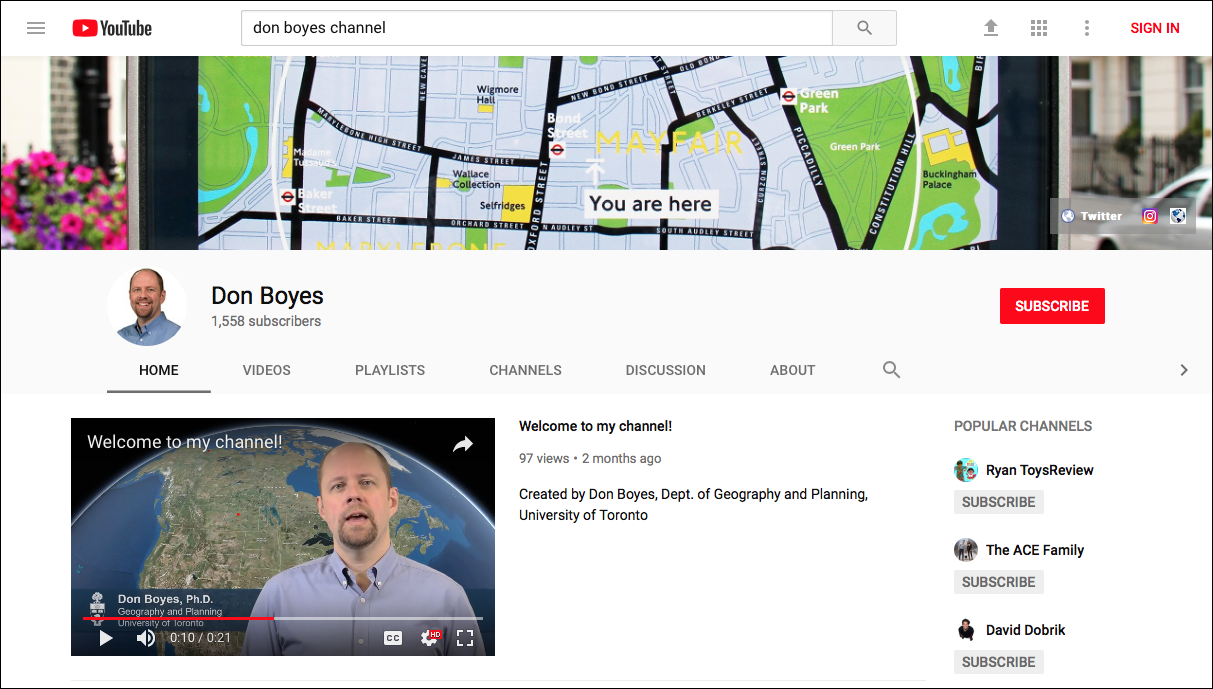Open David Dobrik channel avatar
The image size is (1213, 689).
click(966, 630)
